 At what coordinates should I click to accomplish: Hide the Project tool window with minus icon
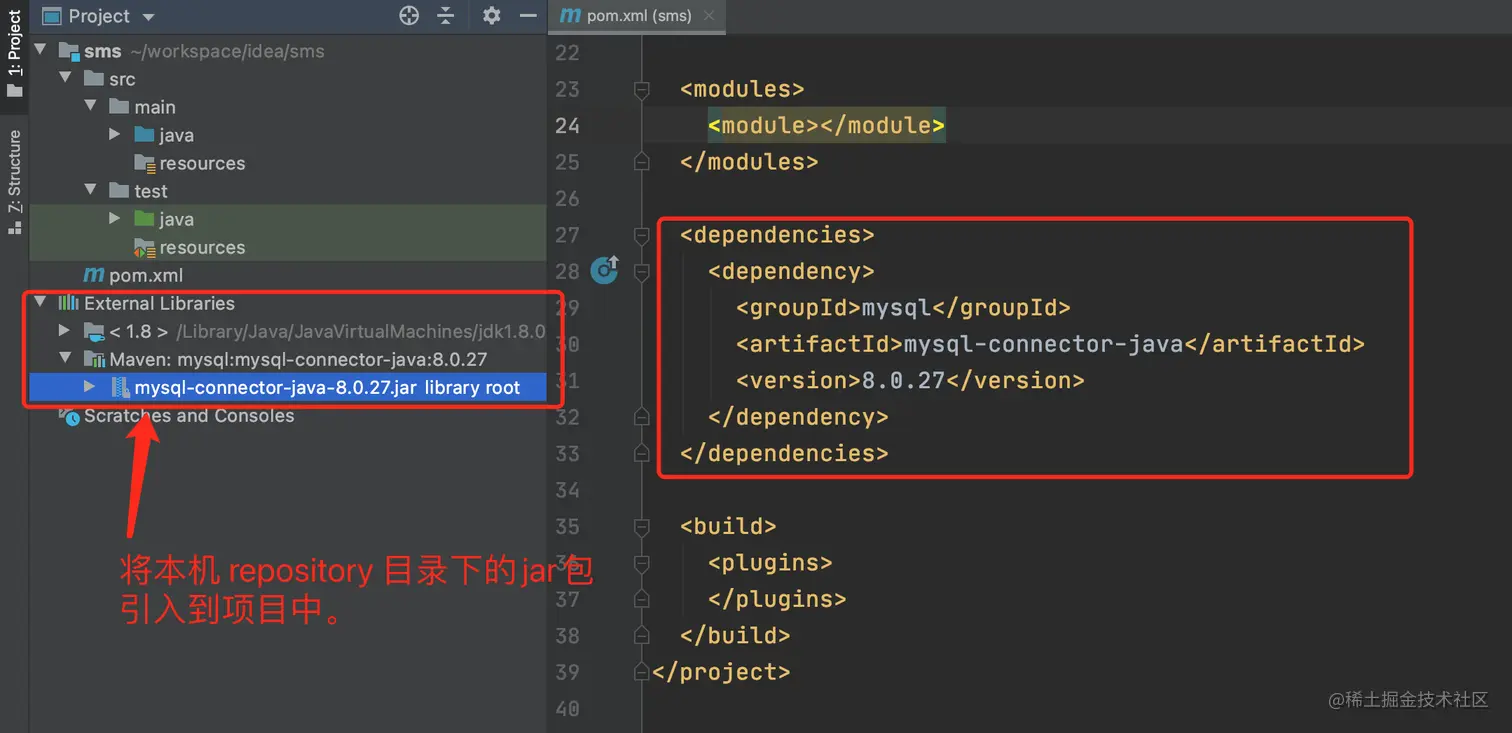point(528,16)
